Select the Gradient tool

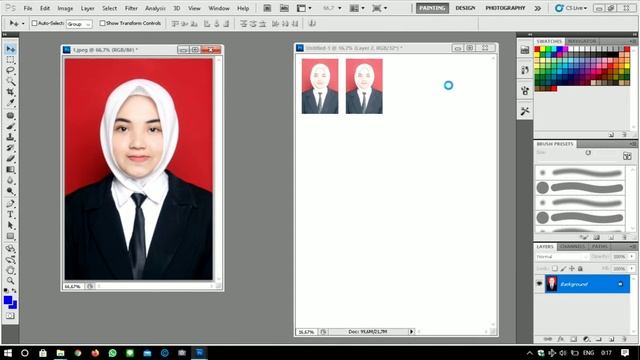tap(10, 169)
